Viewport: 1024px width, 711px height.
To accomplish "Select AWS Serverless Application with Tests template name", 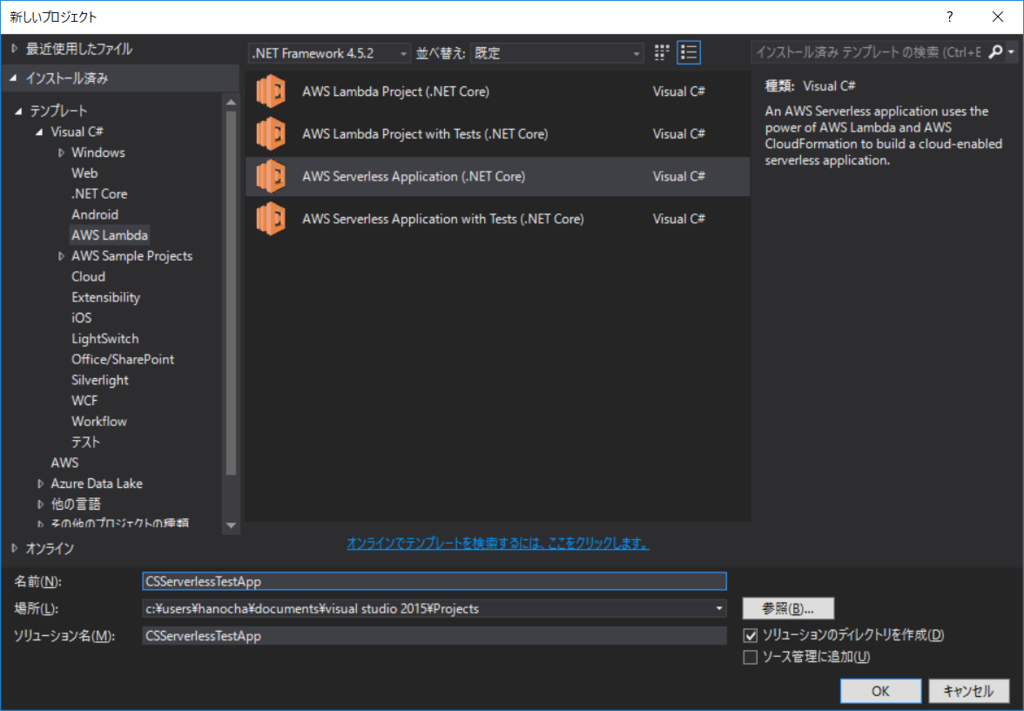I will (x=443, y=219).
